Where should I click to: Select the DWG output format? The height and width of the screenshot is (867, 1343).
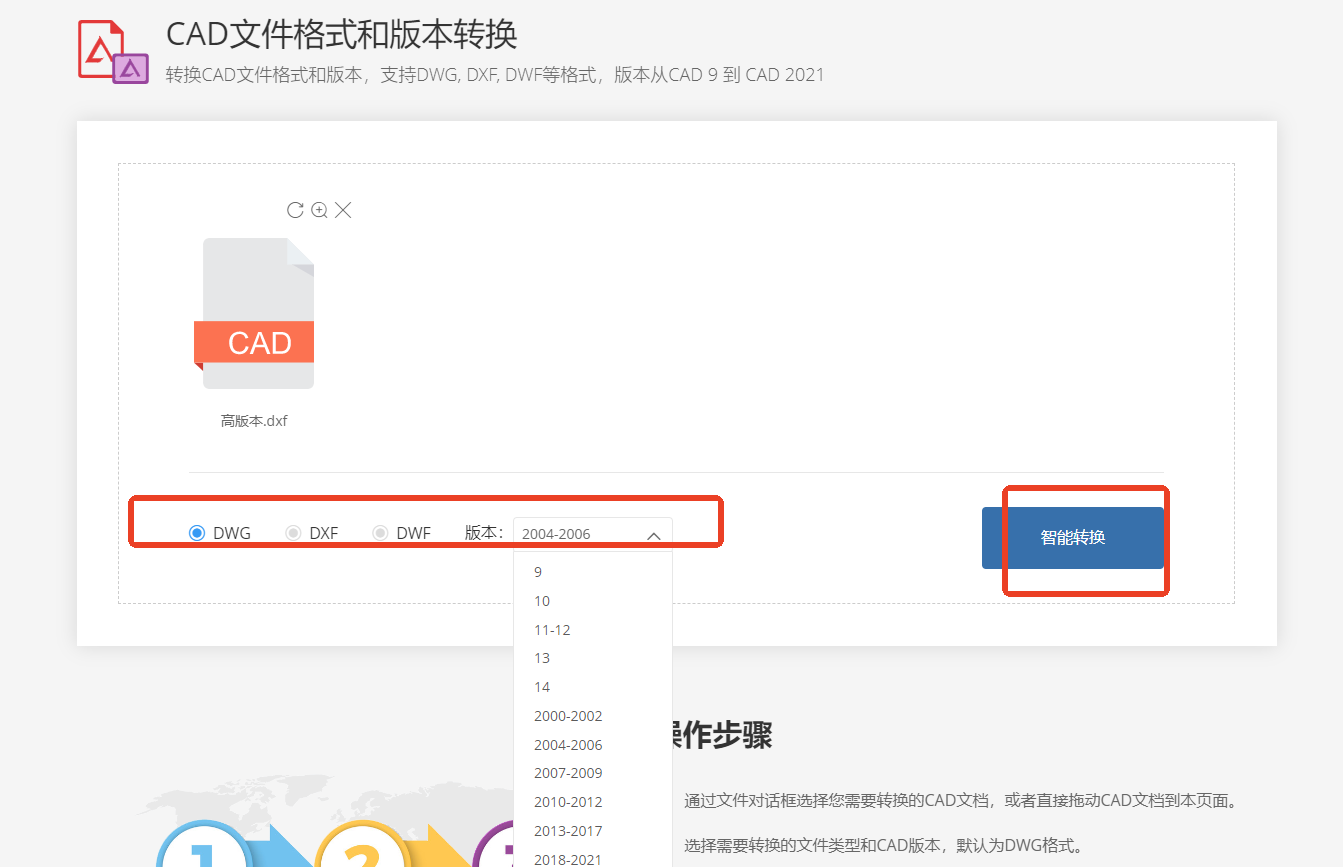(196, 532)
